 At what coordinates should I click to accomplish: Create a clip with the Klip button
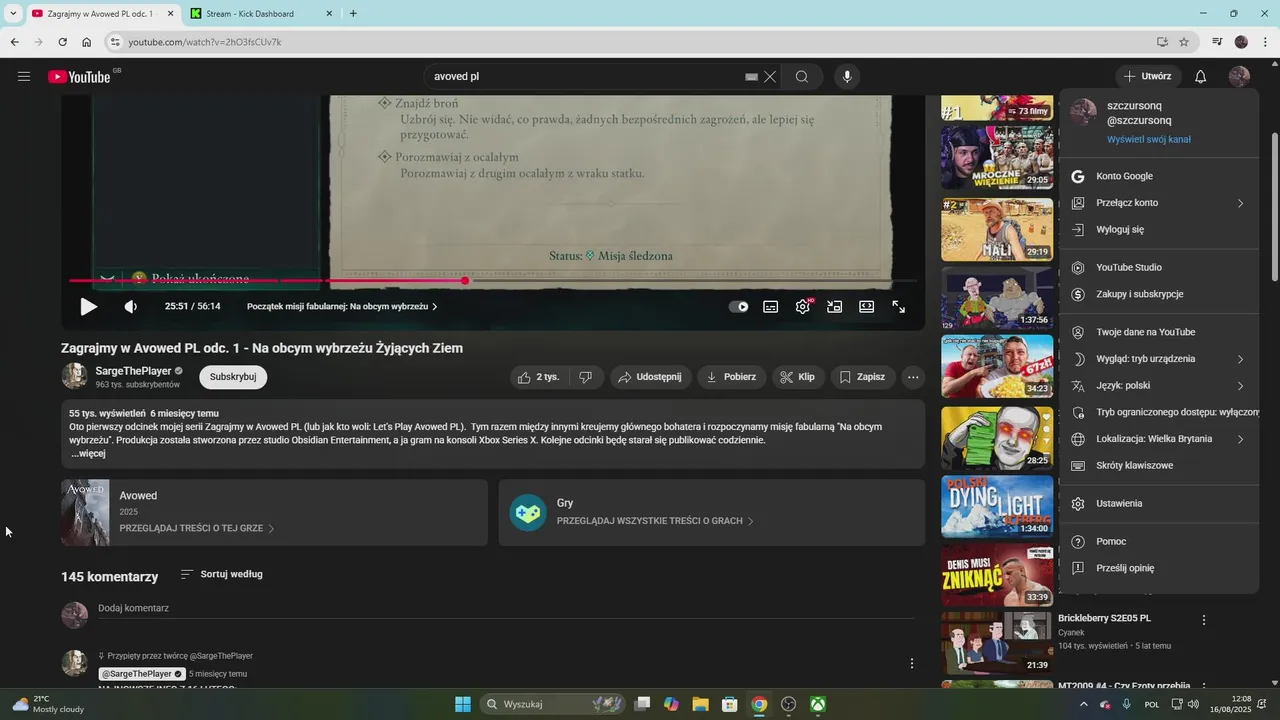pyautogui.click(x=798, y=377)
